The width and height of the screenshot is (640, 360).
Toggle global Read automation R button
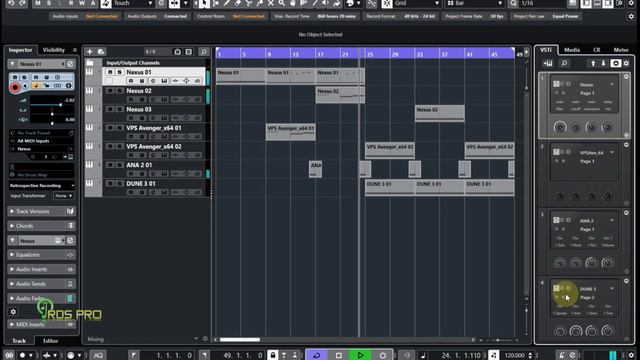[71, 3]
